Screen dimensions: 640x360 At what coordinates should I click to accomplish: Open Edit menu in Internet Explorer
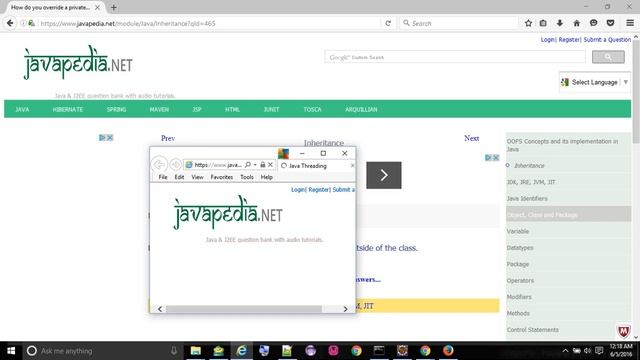tap(179, 177)
